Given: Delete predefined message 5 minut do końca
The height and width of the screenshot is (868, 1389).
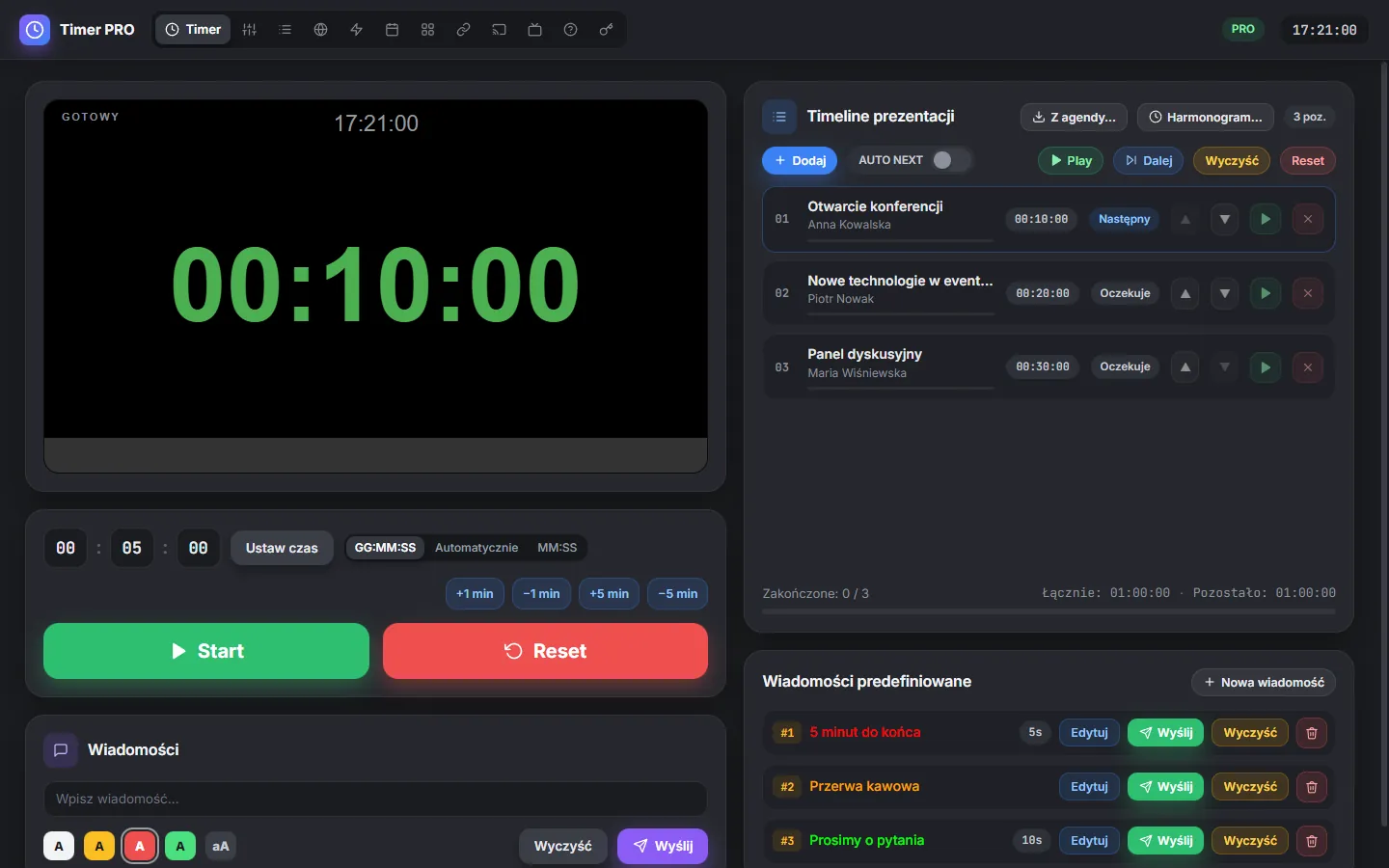Looking at the screenshot, I should pos(1312,733).
